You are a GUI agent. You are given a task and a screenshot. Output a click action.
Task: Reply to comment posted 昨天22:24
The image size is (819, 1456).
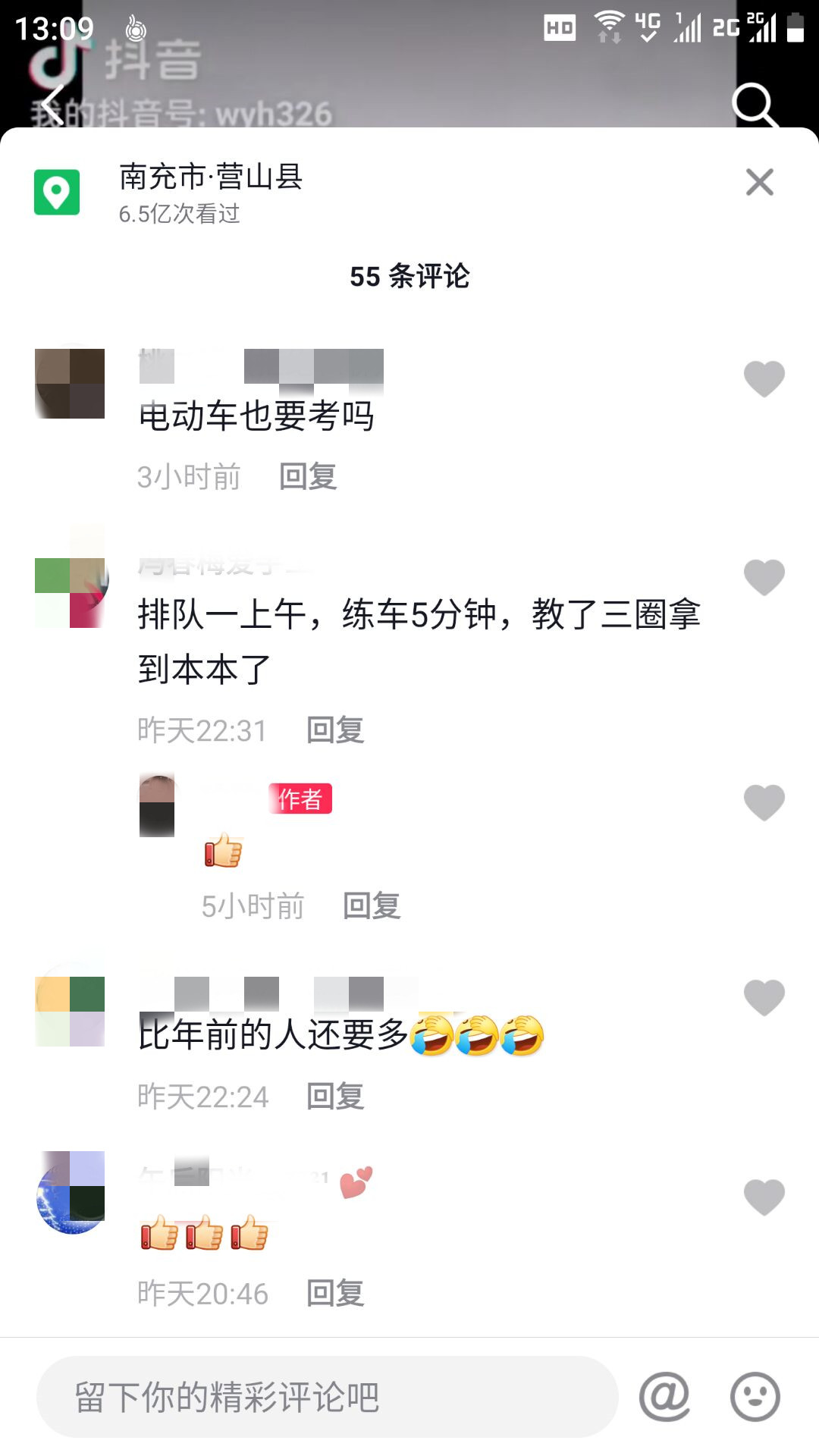point(335,1097)
